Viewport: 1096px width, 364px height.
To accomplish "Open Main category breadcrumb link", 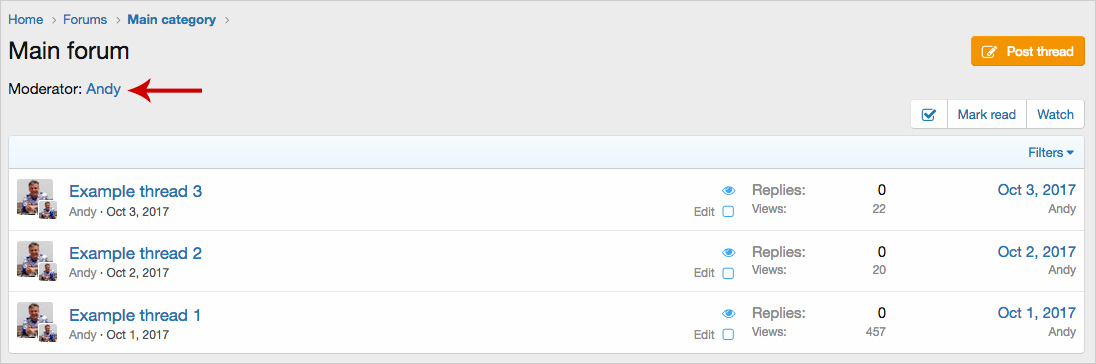I will (171, 20).
